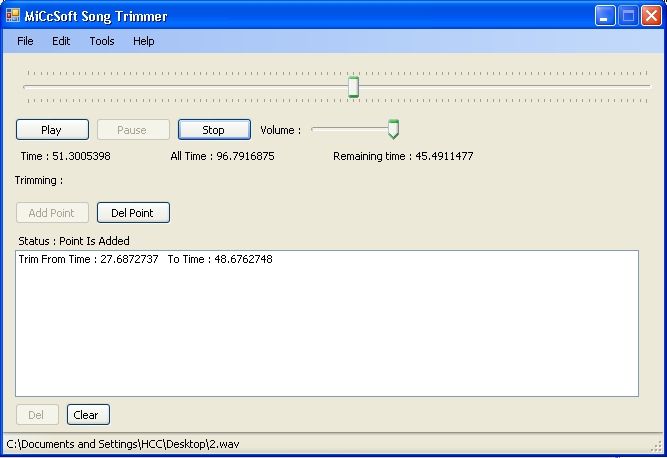
Task: Click the Volume slider thumb
Action: pos(393,129)
